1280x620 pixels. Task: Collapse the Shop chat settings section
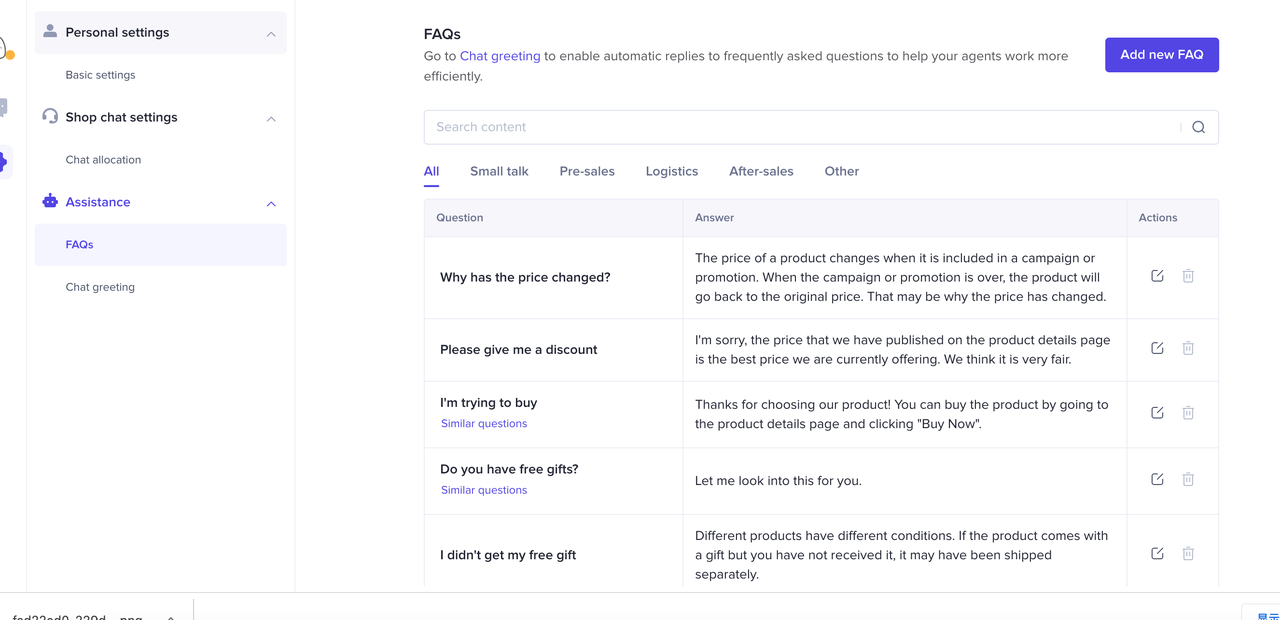coord(271,118)
